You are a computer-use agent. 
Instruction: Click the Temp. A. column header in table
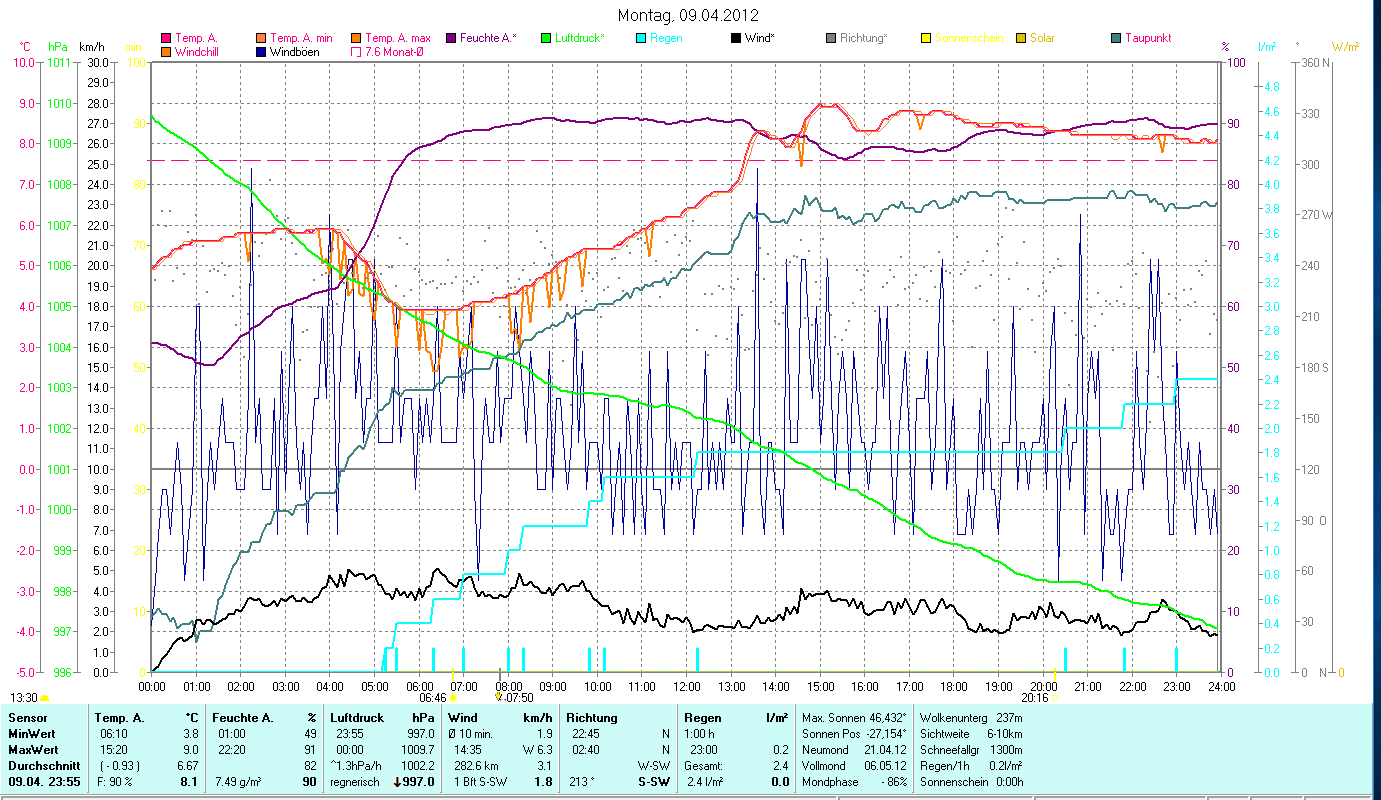pyautogui.click(x=119, y=718)
